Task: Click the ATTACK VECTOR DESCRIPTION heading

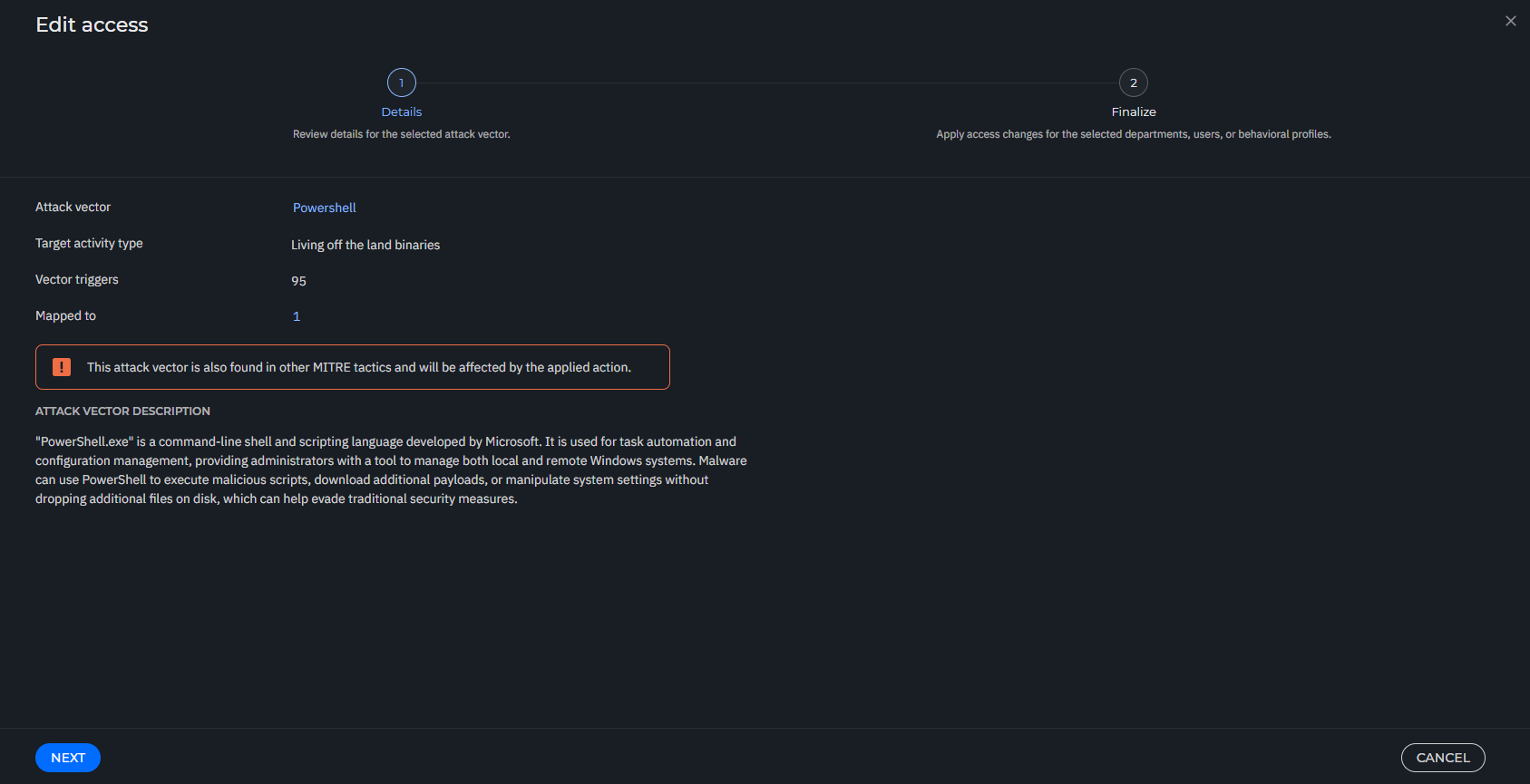Action: click(x=122, y=411)
